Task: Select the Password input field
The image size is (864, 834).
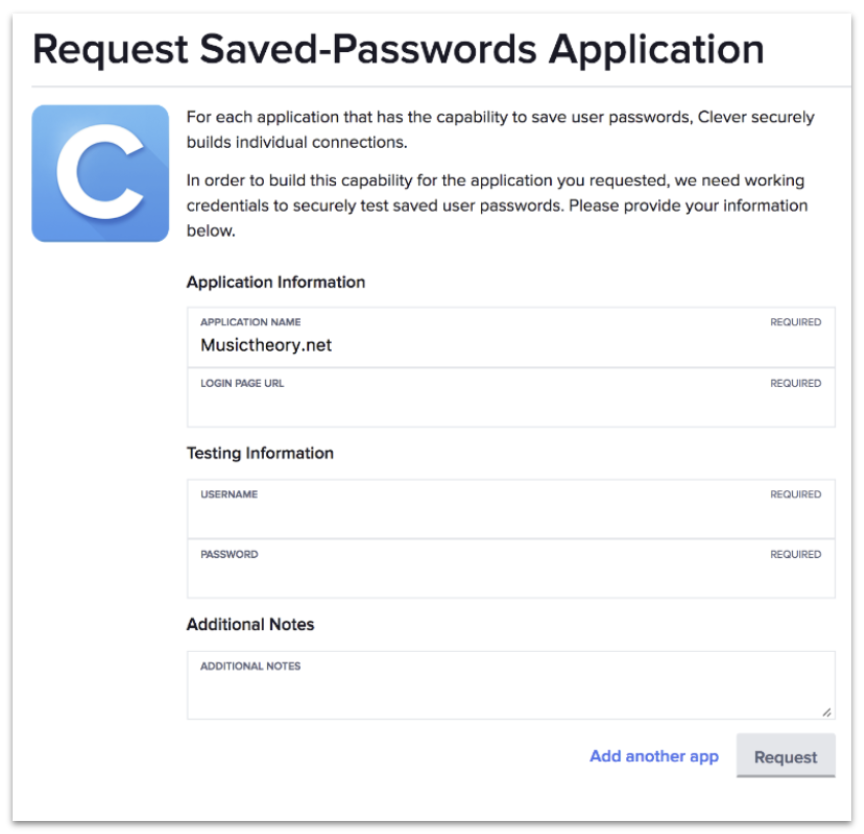Action: coord(450,573)
